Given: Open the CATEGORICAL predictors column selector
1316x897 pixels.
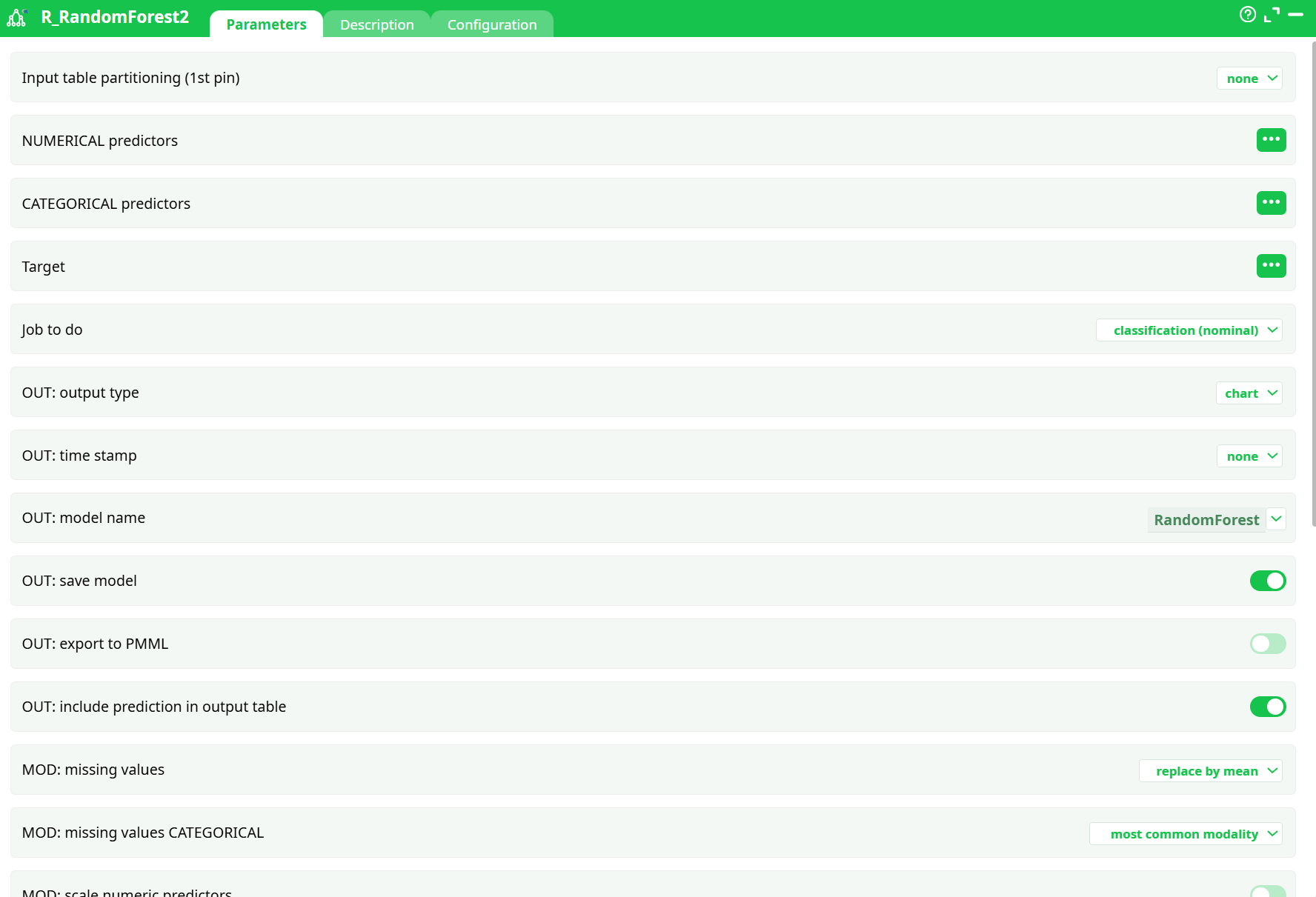Looking at the screenshot, I should point(1272,203).
